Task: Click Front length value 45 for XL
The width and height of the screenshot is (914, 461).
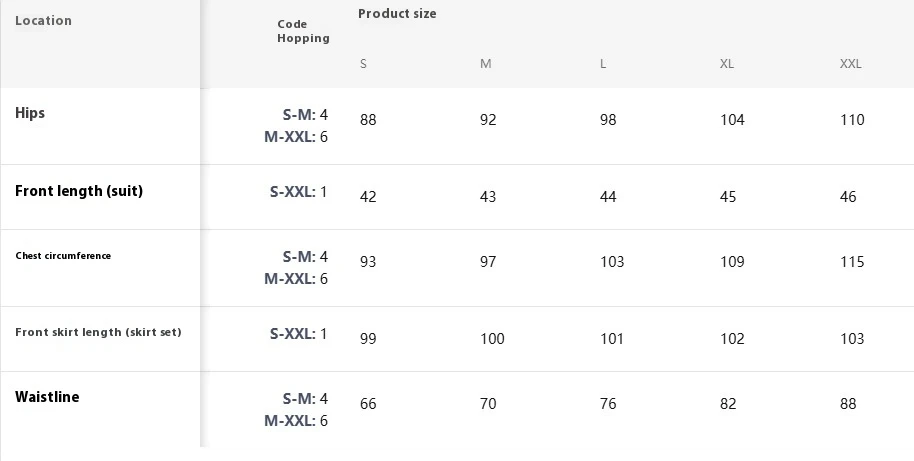Action: 728,197
